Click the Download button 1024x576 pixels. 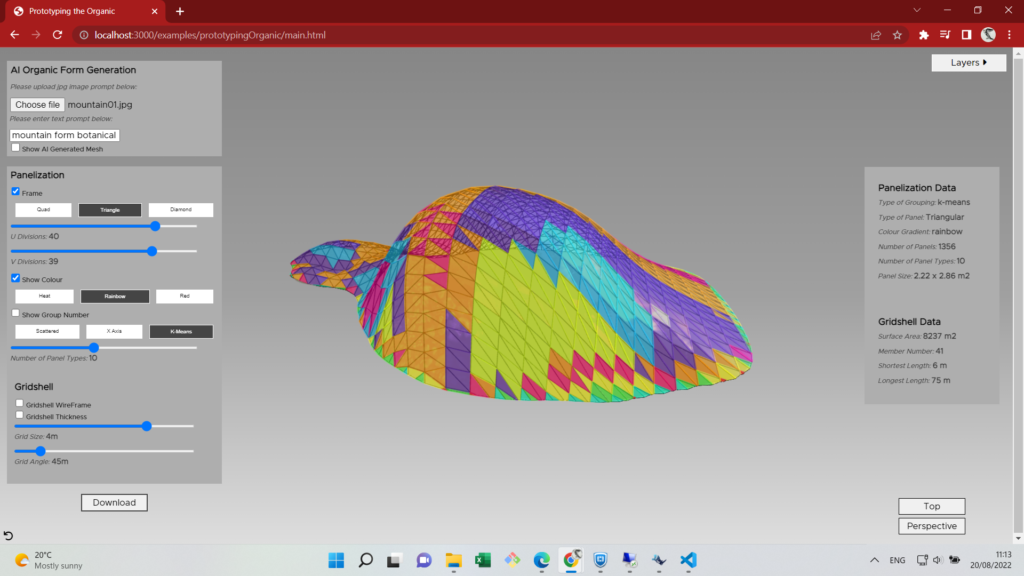tap(114, 503)
